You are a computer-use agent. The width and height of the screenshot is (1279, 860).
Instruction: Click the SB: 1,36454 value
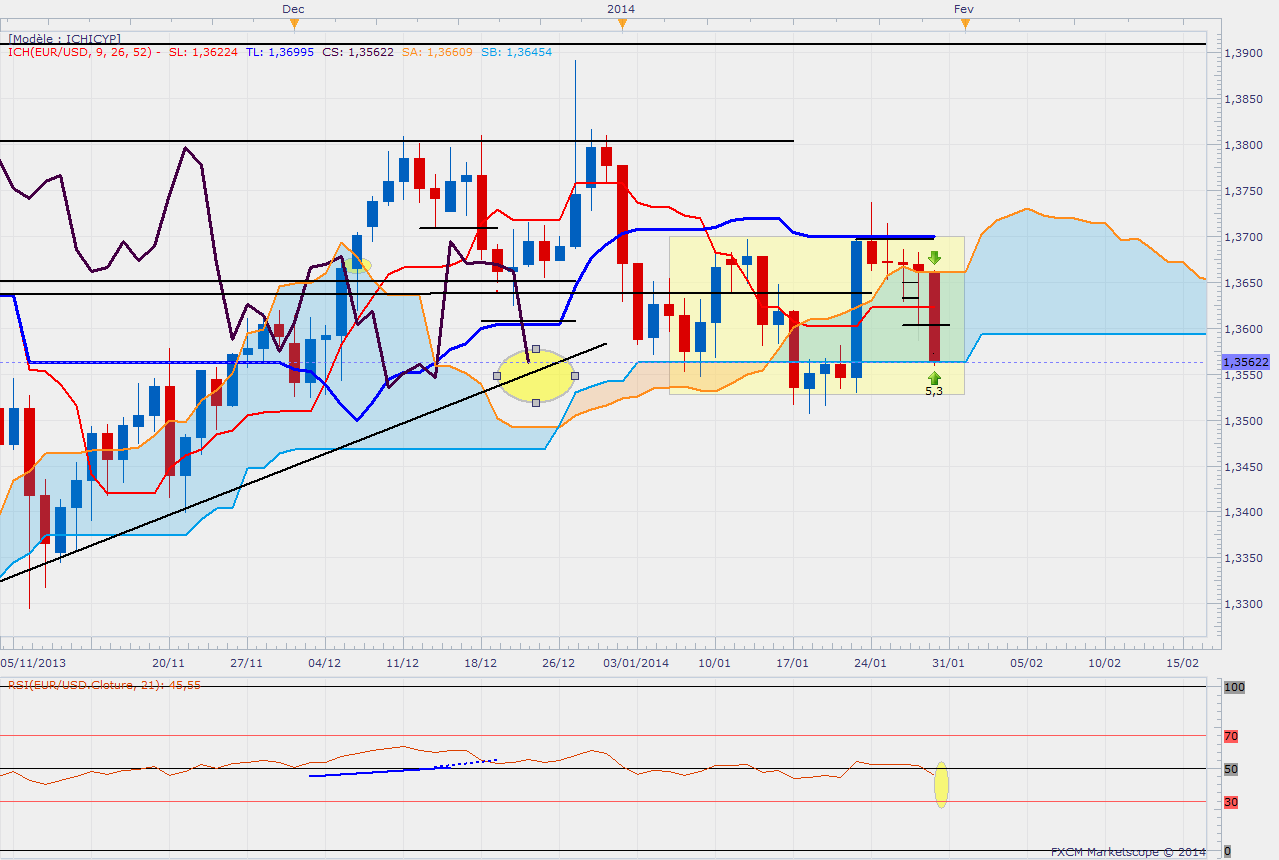tap(514, 51)
